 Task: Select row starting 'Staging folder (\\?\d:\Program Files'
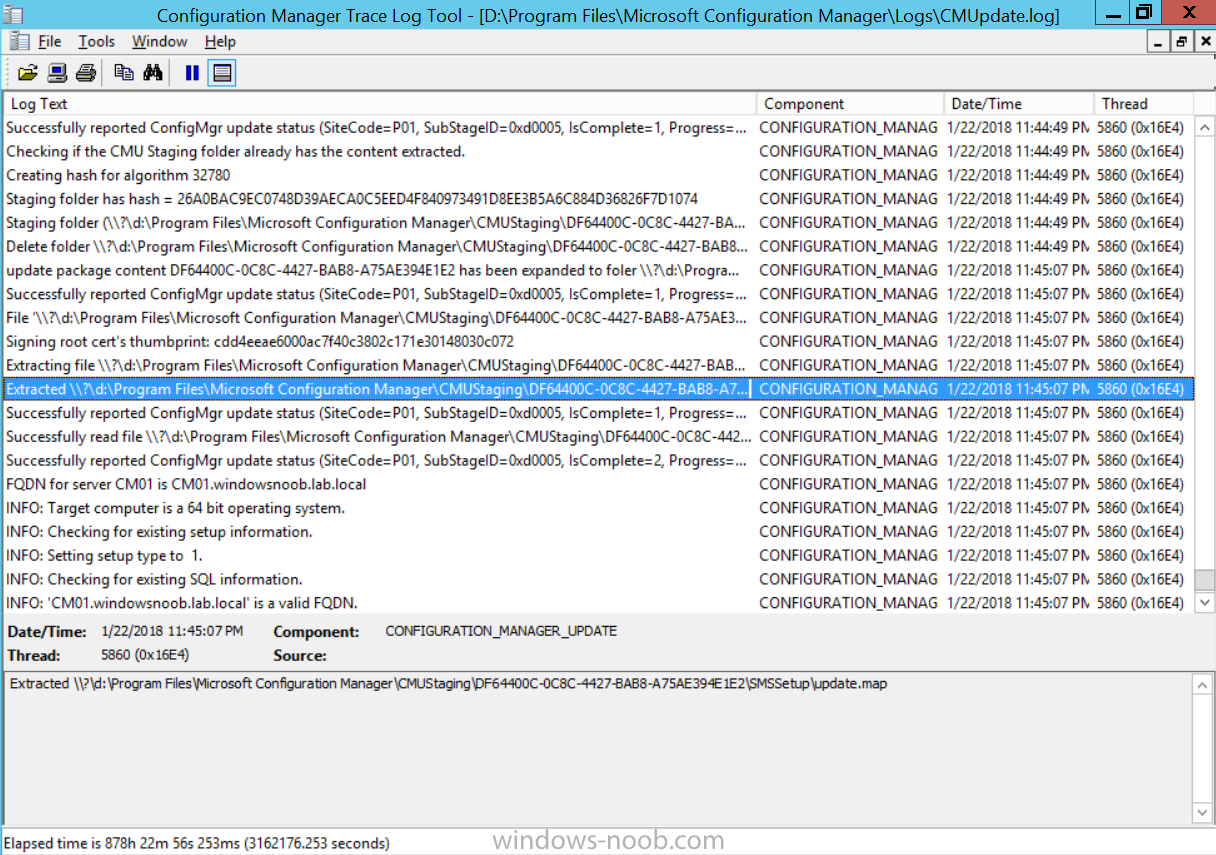pos(598,222)
